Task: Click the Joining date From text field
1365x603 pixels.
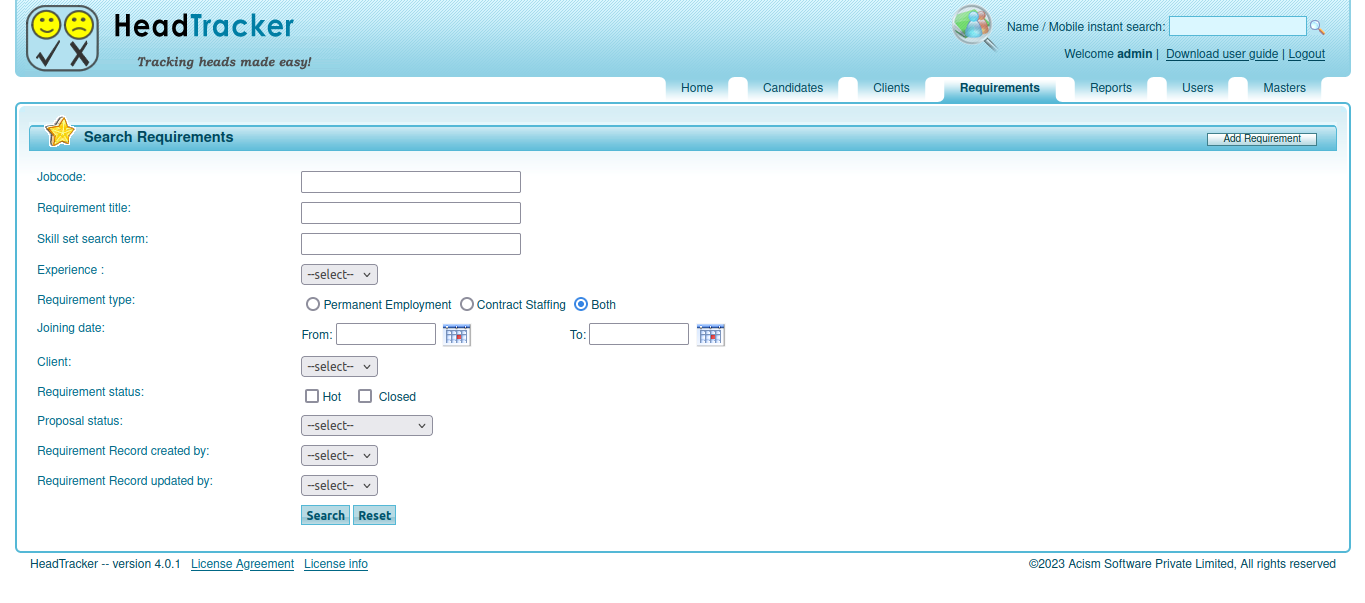Action: coord(386,334)
